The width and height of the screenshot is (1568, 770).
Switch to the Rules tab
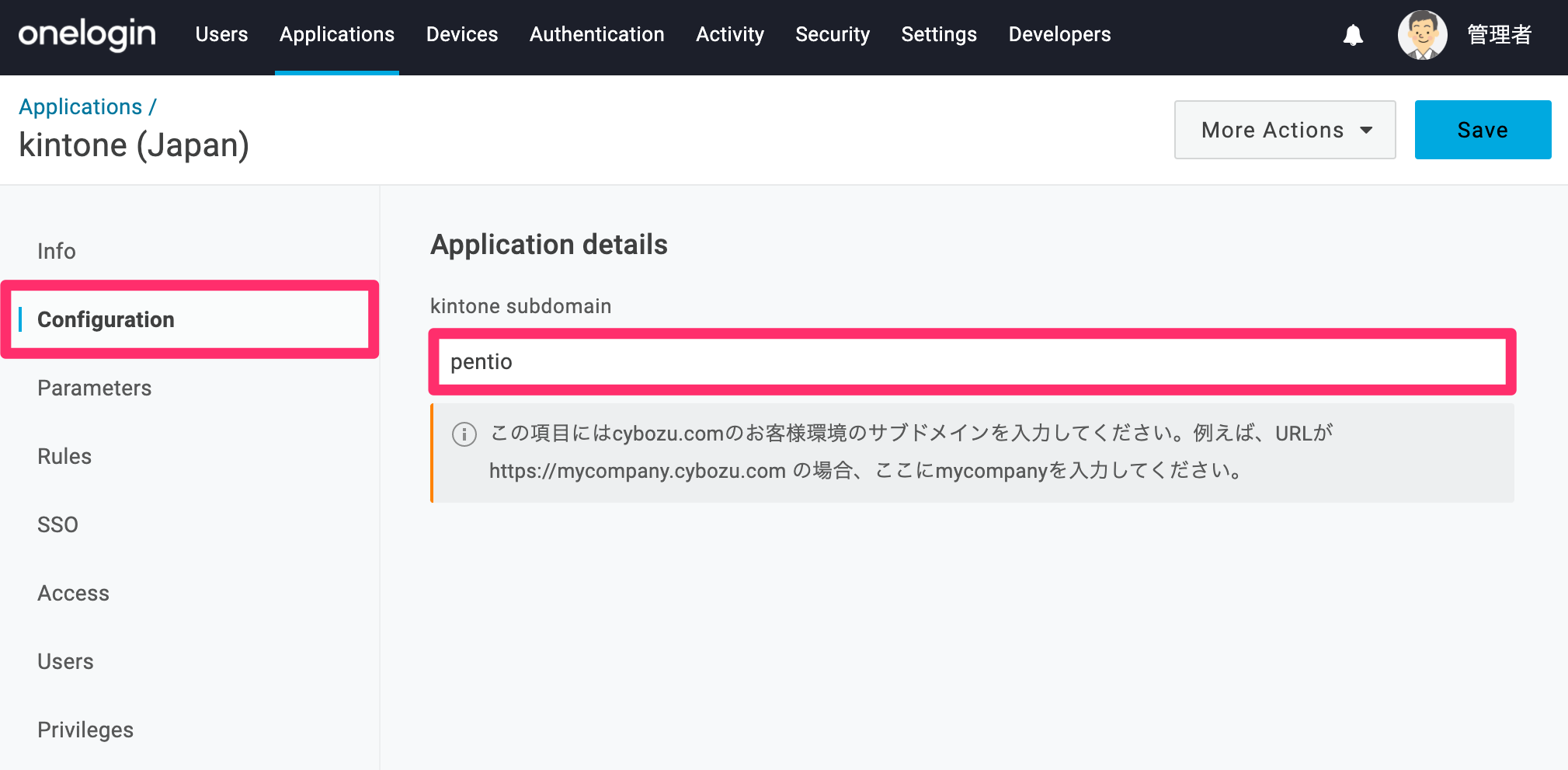(x=64, y=456)
